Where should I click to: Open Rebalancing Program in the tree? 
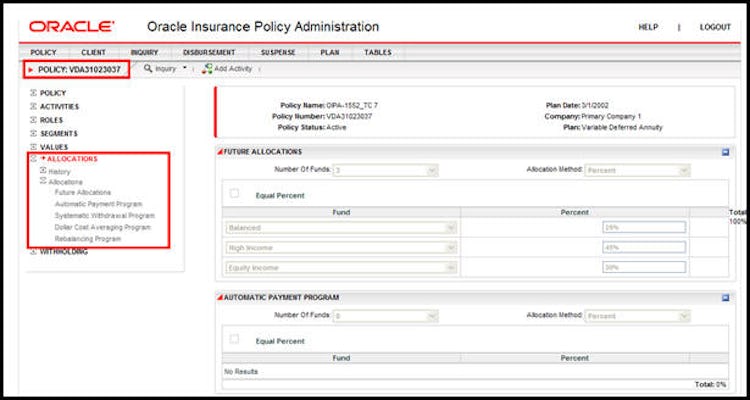click(88, 239)
